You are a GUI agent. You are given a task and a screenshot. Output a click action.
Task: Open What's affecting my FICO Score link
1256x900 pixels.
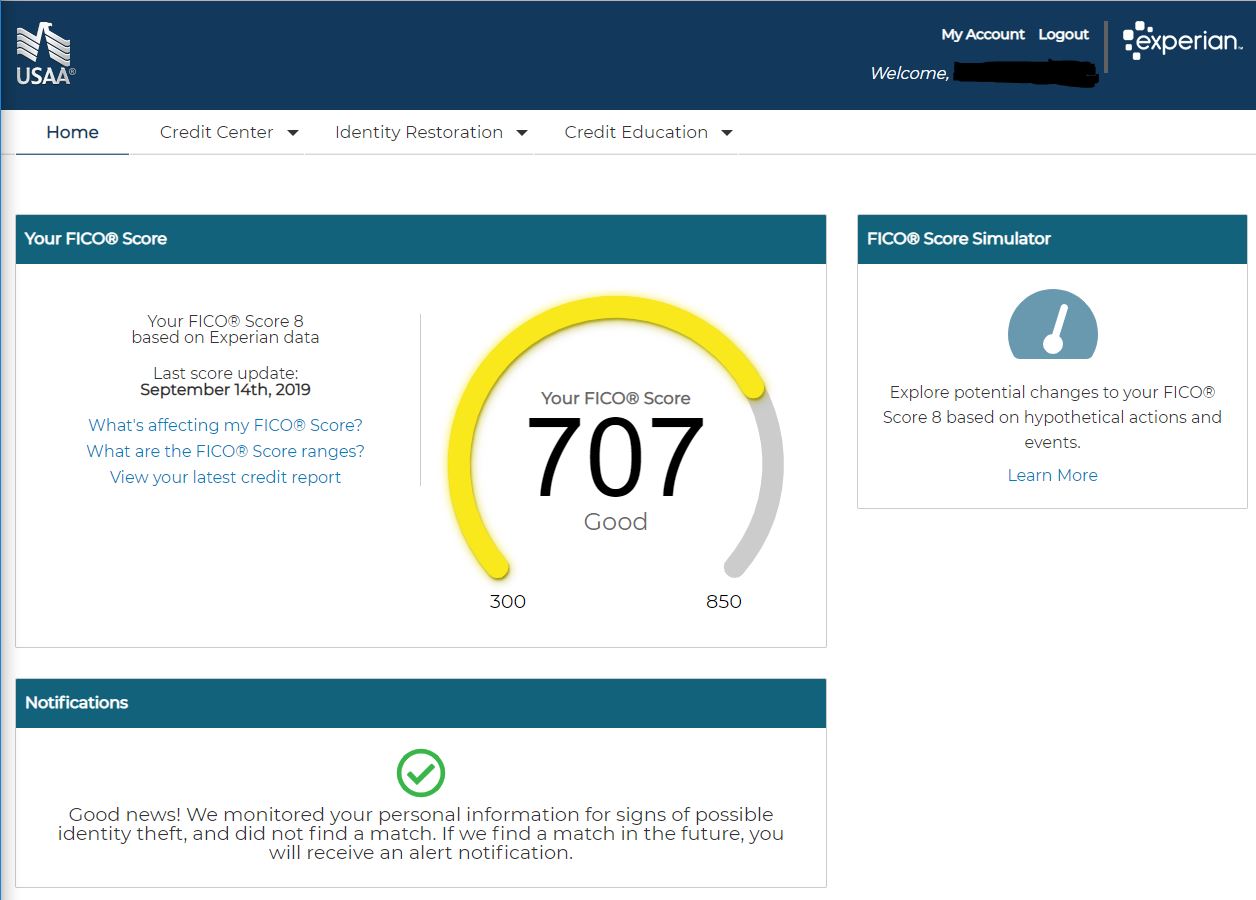pos(226,425)
